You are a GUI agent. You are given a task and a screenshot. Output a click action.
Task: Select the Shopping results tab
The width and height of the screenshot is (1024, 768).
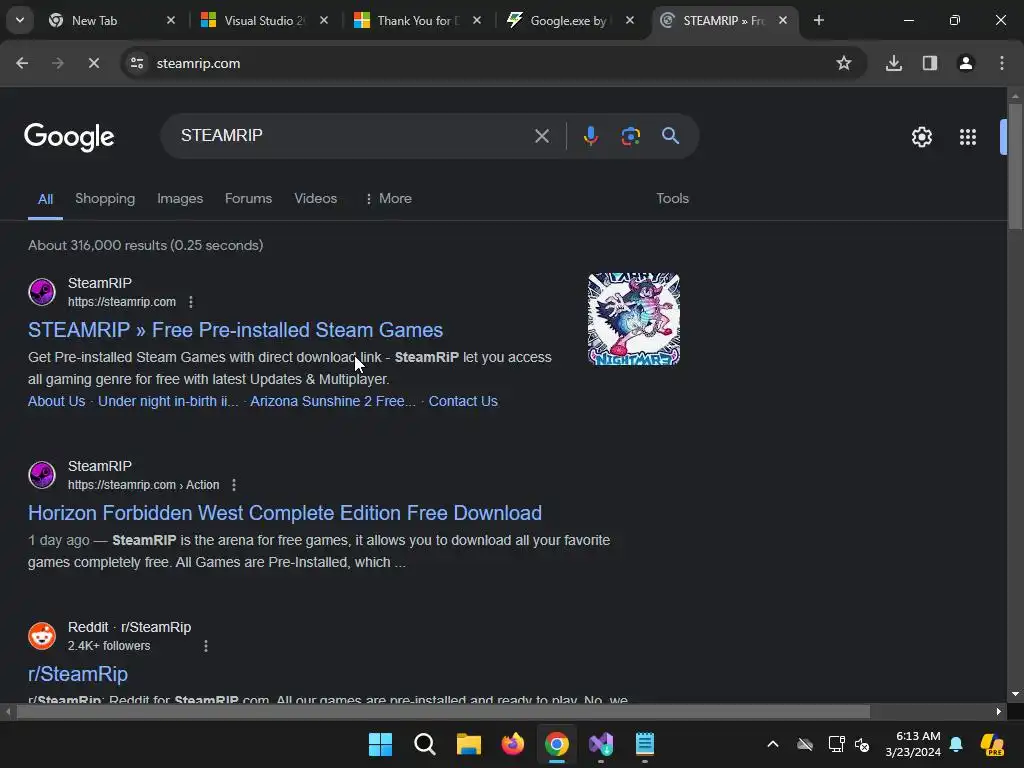(105, 199)
